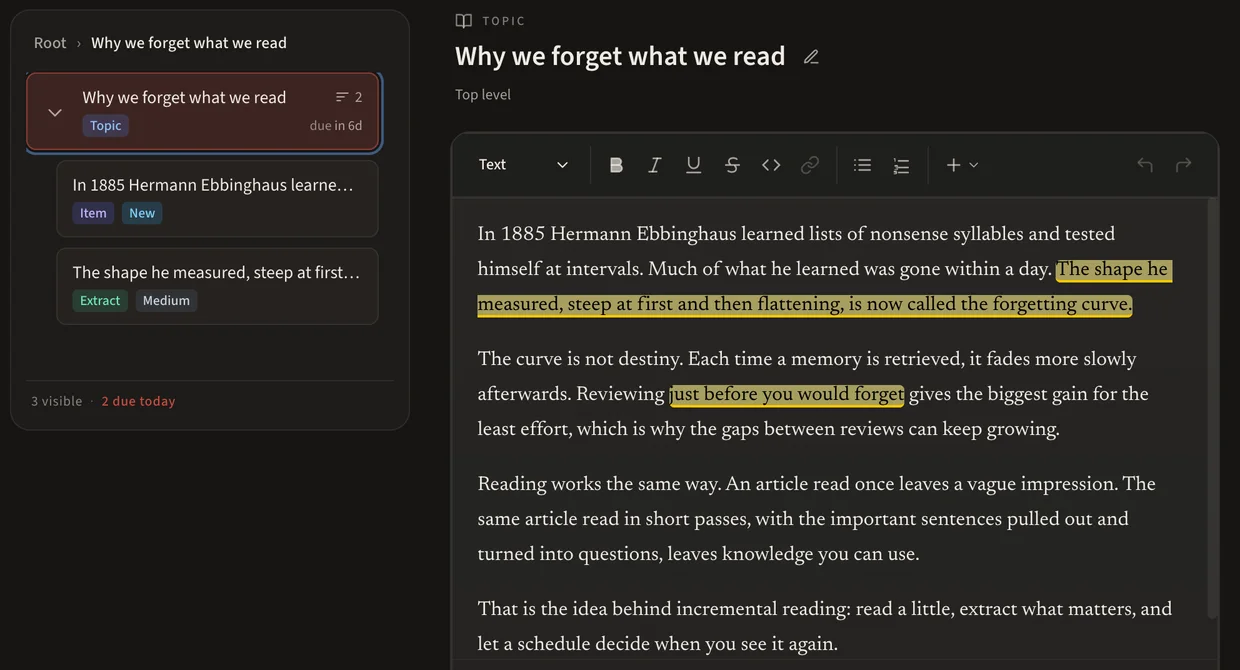Click the Top level label

[483, 95]
